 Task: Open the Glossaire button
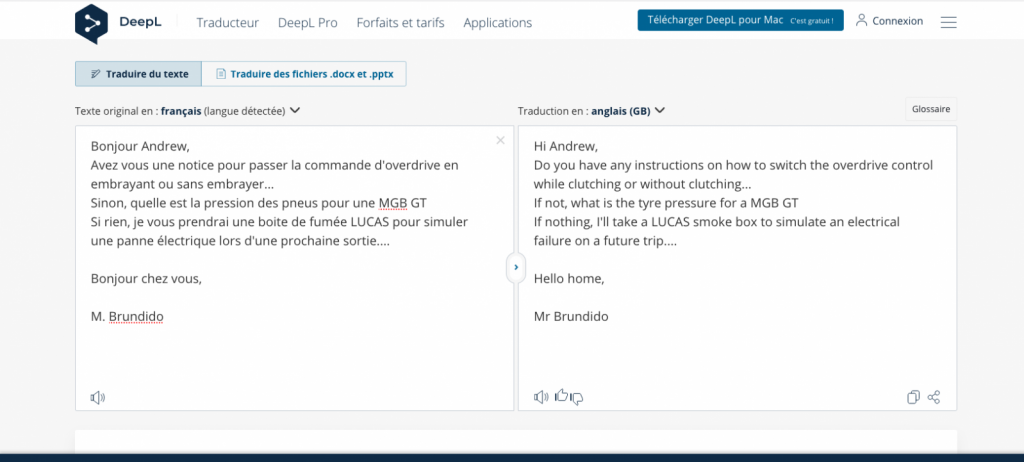click(931, 109)
